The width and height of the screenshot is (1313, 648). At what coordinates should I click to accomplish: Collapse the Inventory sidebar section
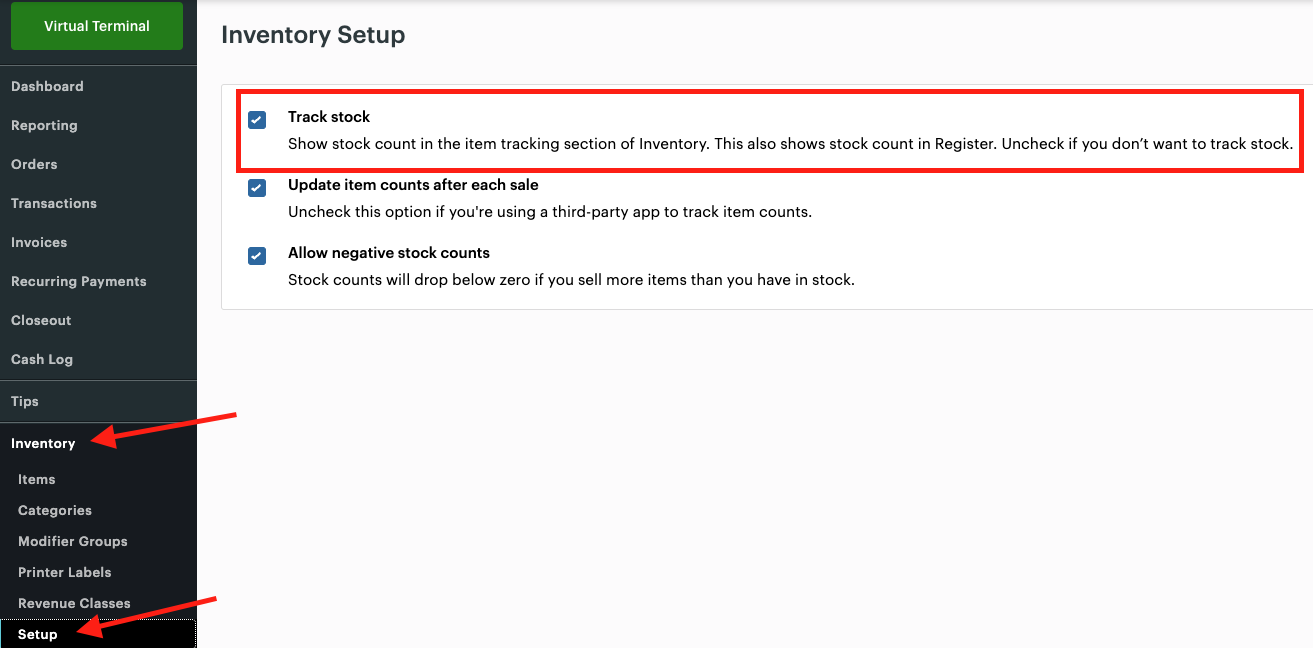[x=43, y=444]
